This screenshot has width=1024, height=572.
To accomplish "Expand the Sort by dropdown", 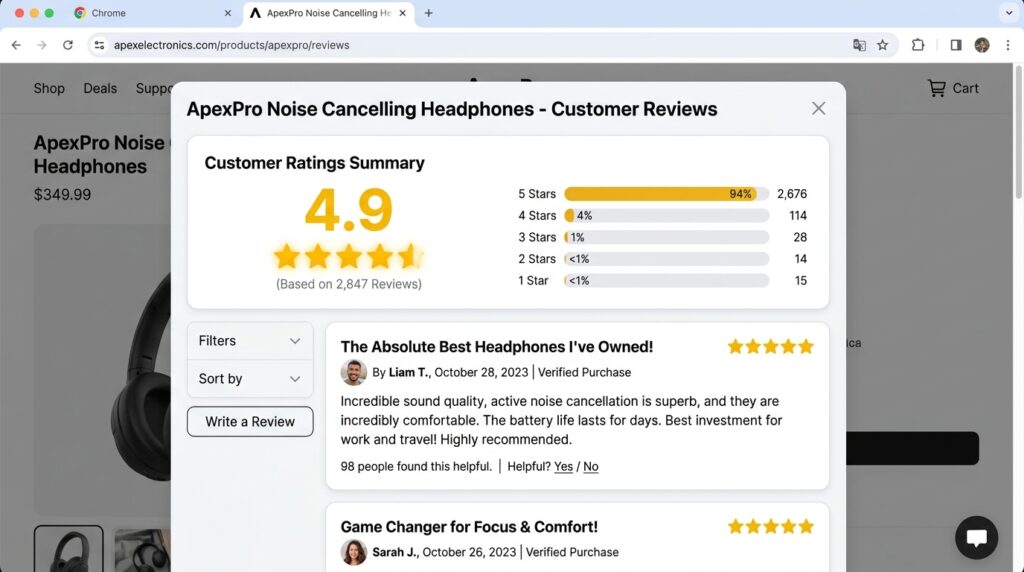I will click(249, 379).
